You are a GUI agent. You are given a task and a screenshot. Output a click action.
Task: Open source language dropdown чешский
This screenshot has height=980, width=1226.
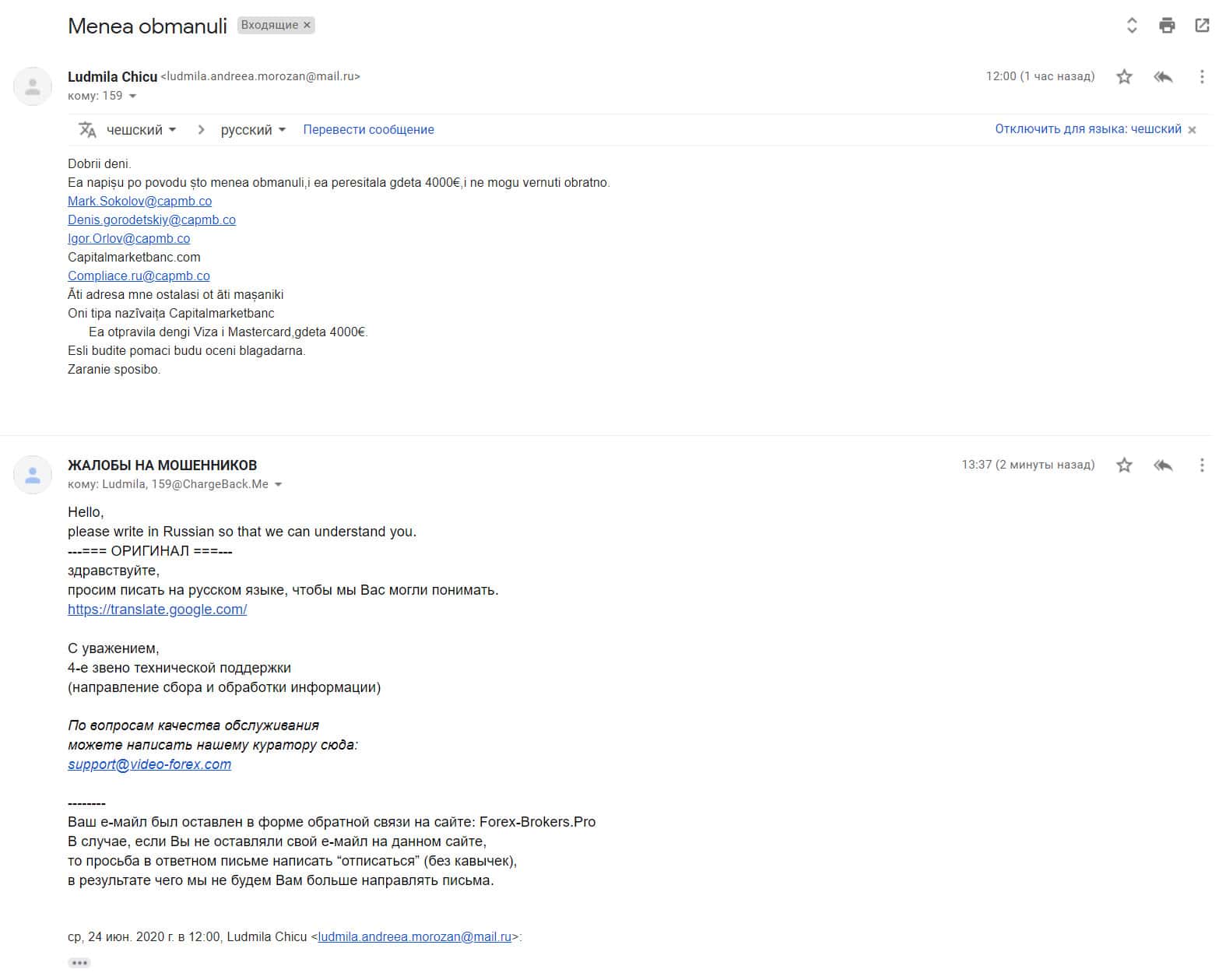141,130
